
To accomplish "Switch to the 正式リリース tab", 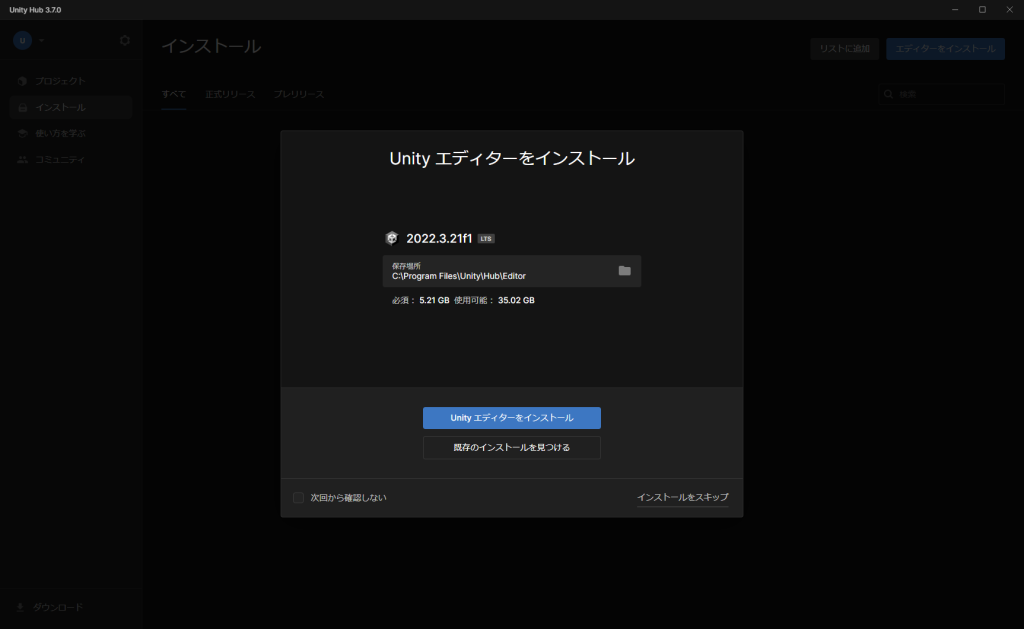I will (230, 95).
